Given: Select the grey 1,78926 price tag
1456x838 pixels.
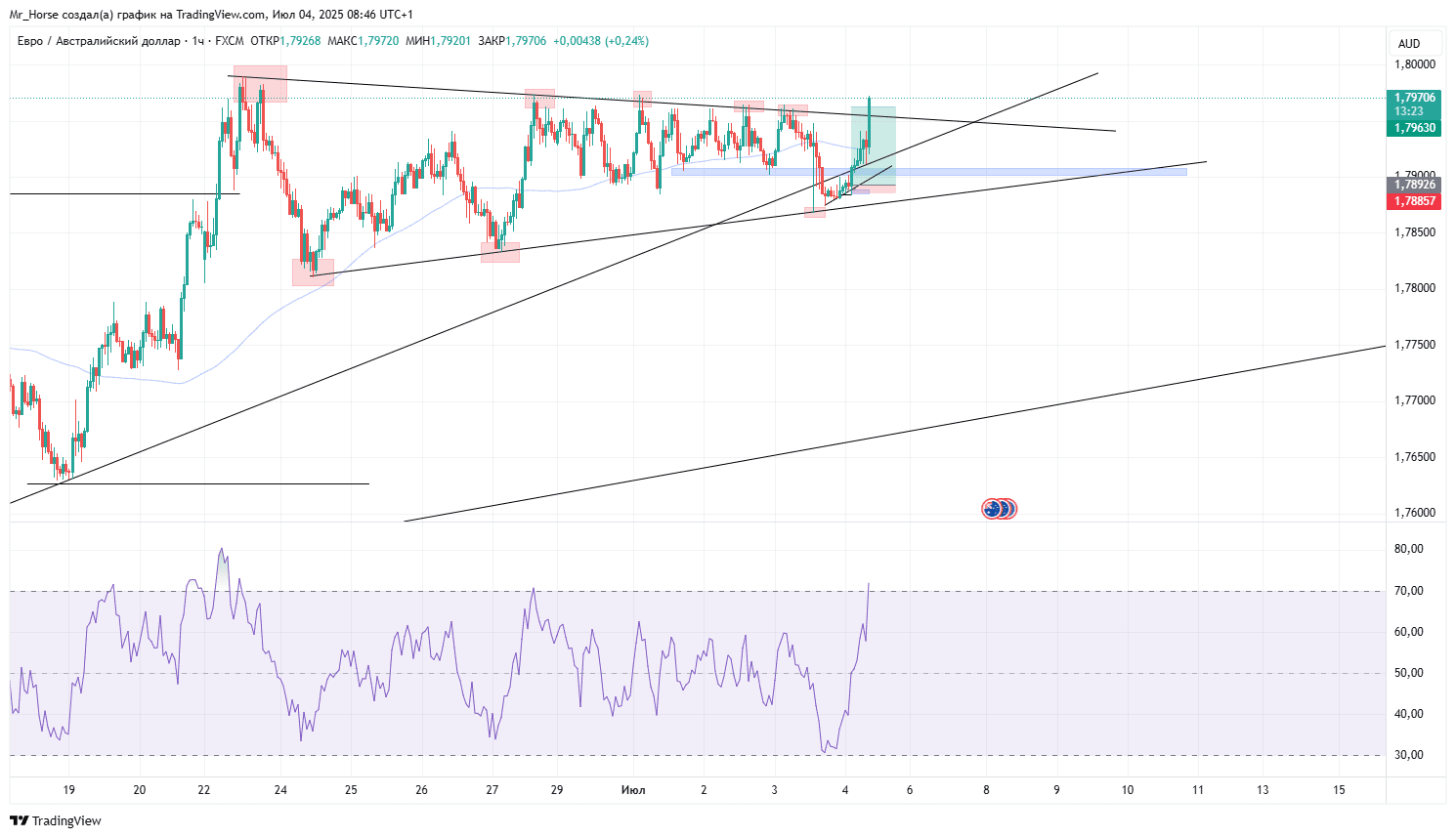Looking at the screenshot, I should coord(1414,185).
